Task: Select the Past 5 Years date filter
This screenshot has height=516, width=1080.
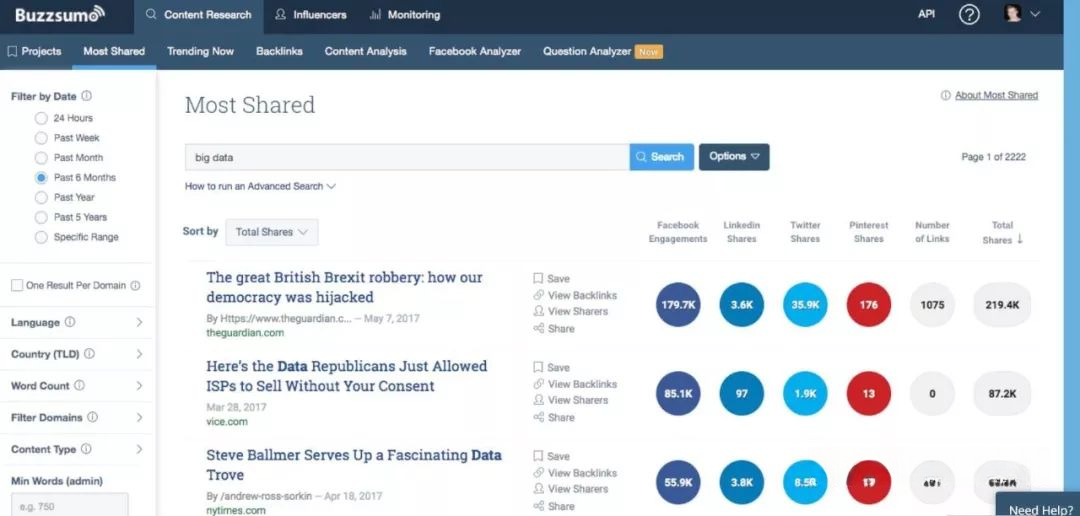Action: [x=41, y=217]
